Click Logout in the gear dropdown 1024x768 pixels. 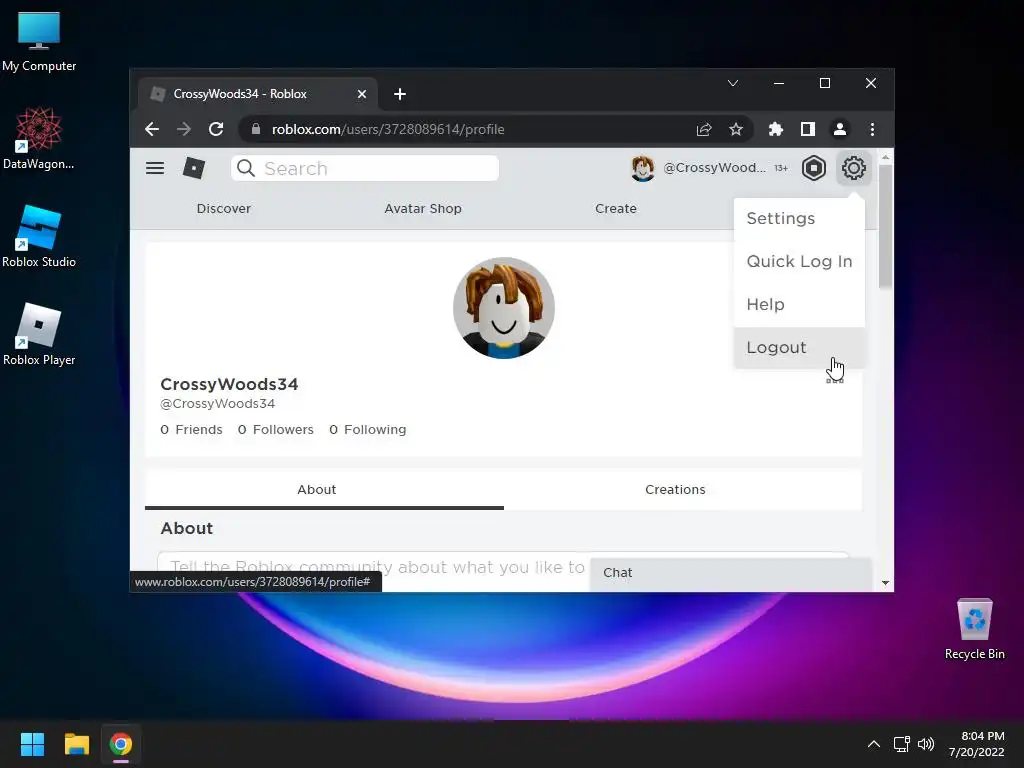(799, 347)
